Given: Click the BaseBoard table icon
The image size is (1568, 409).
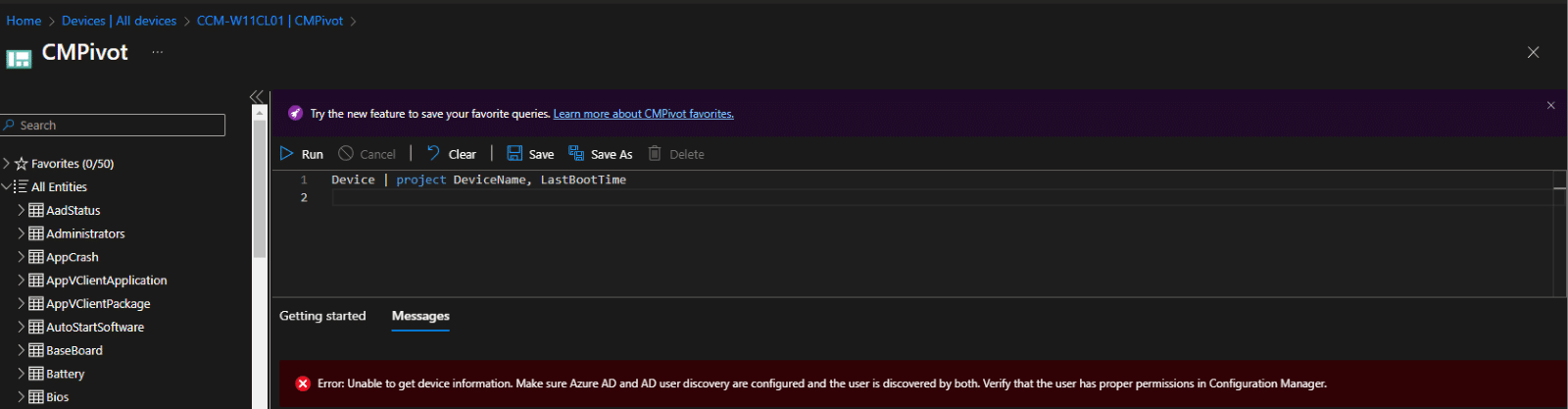Looking at the screenshot, I should tap(36, 350).
